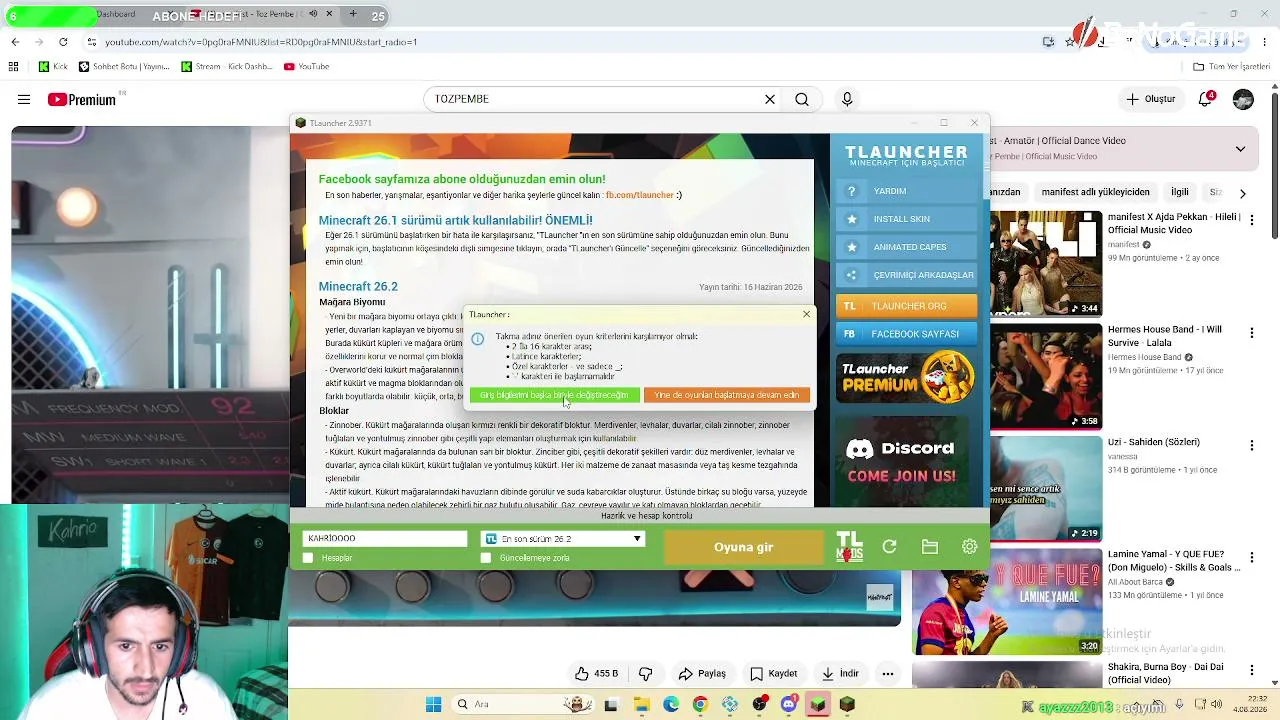Open the fb.com/tlauncher link
This screenshot has width=1280, height=720.
click(x=639, y=195)
